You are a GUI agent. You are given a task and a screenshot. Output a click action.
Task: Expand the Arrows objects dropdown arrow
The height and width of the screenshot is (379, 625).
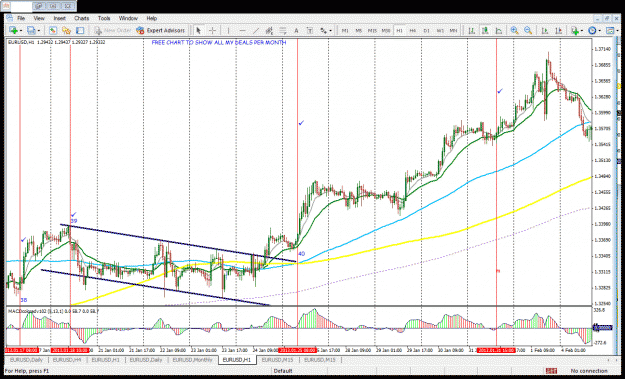(x=330, y=31)
